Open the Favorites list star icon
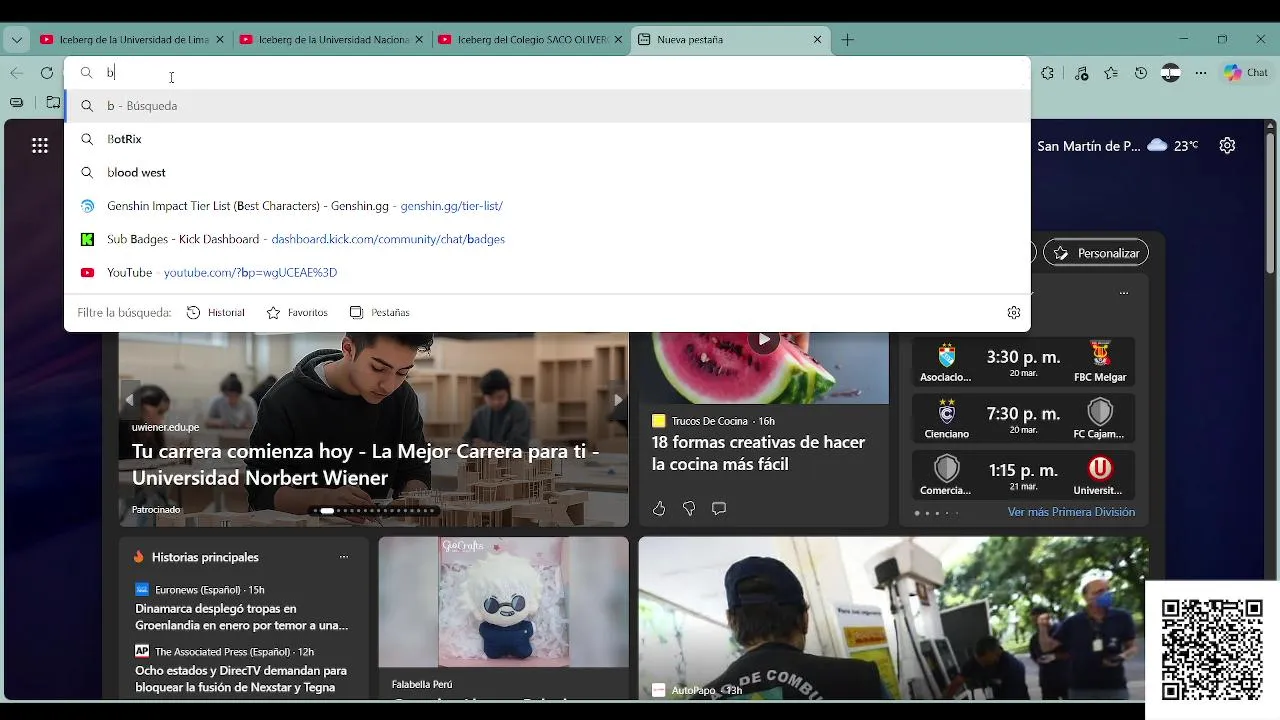Viewport: 1280px width, 720px height. click(x=1111, y=73)
